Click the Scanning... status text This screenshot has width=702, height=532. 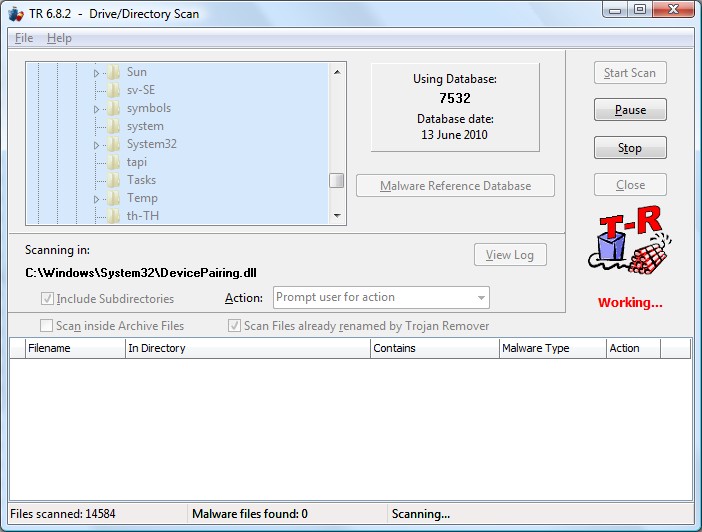pos(421,514)
